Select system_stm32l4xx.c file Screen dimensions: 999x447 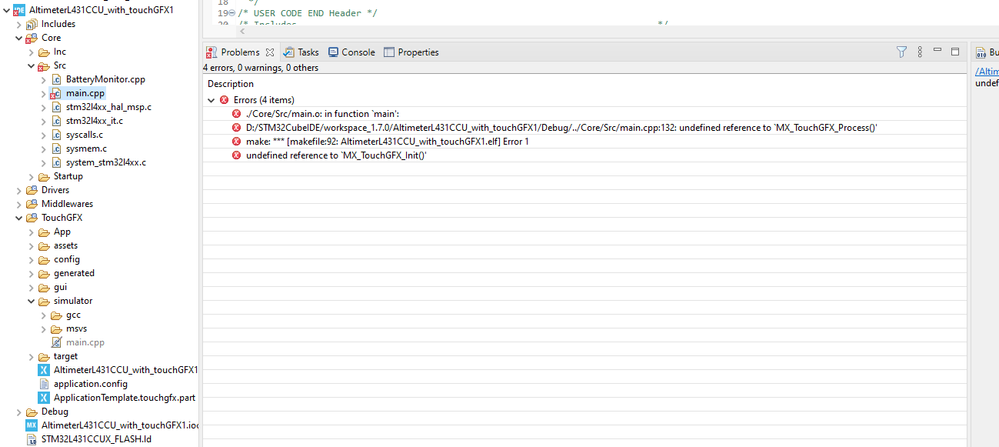(106, 163)
